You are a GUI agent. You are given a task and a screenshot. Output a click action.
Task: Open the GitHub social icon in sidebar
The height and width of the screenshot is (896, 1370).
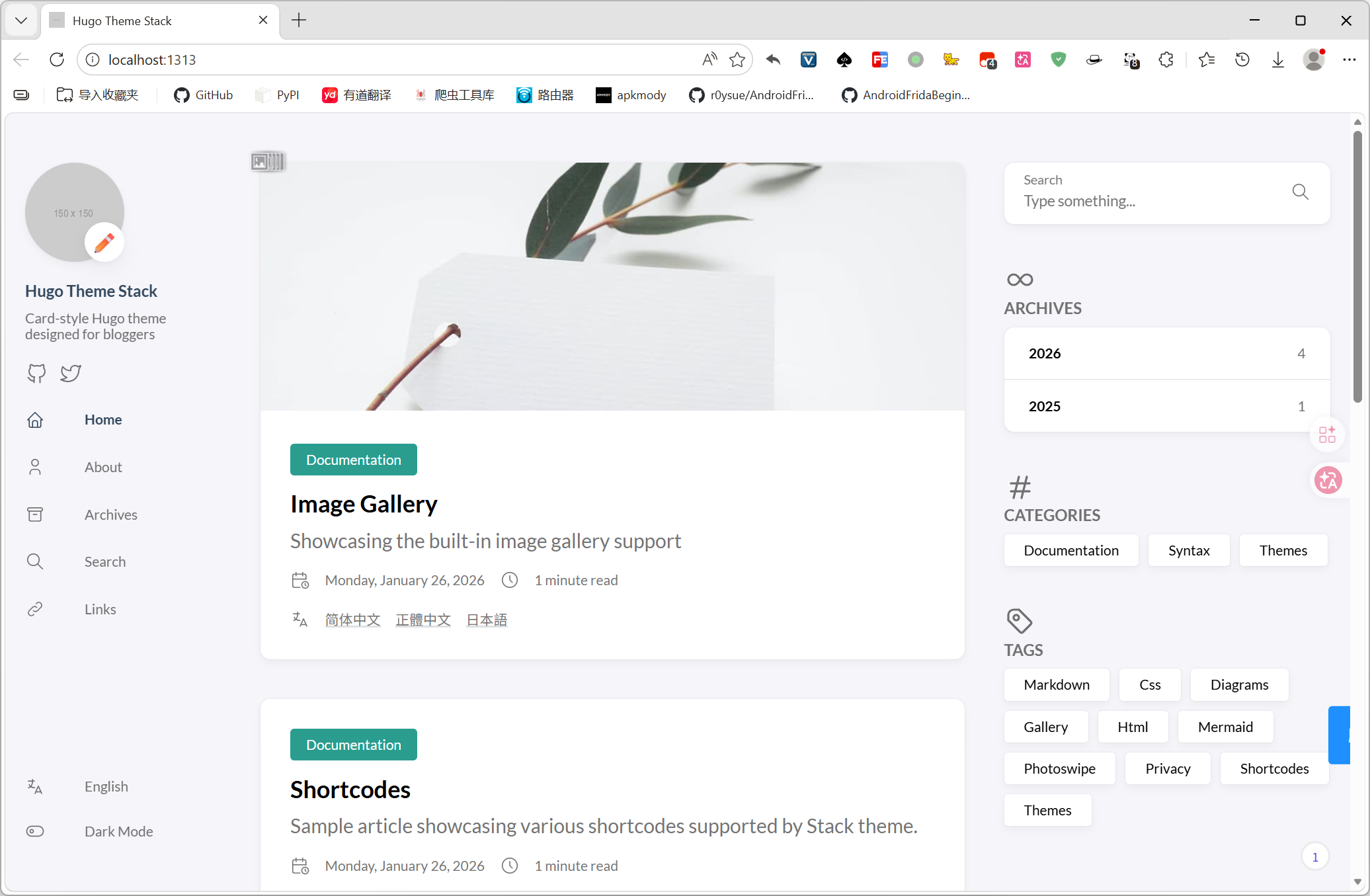tap(36, 373)
